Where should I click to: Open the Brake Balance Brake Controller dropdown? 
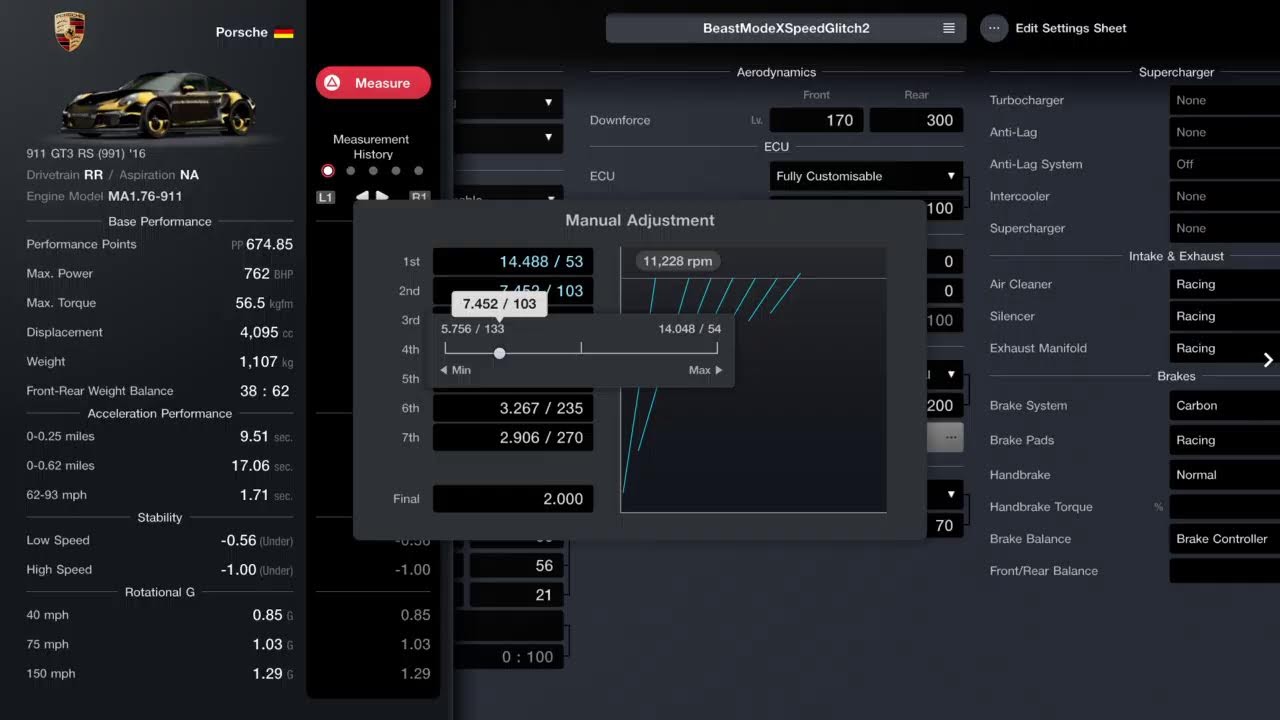pyautogui.click(x=1224, y=539)
